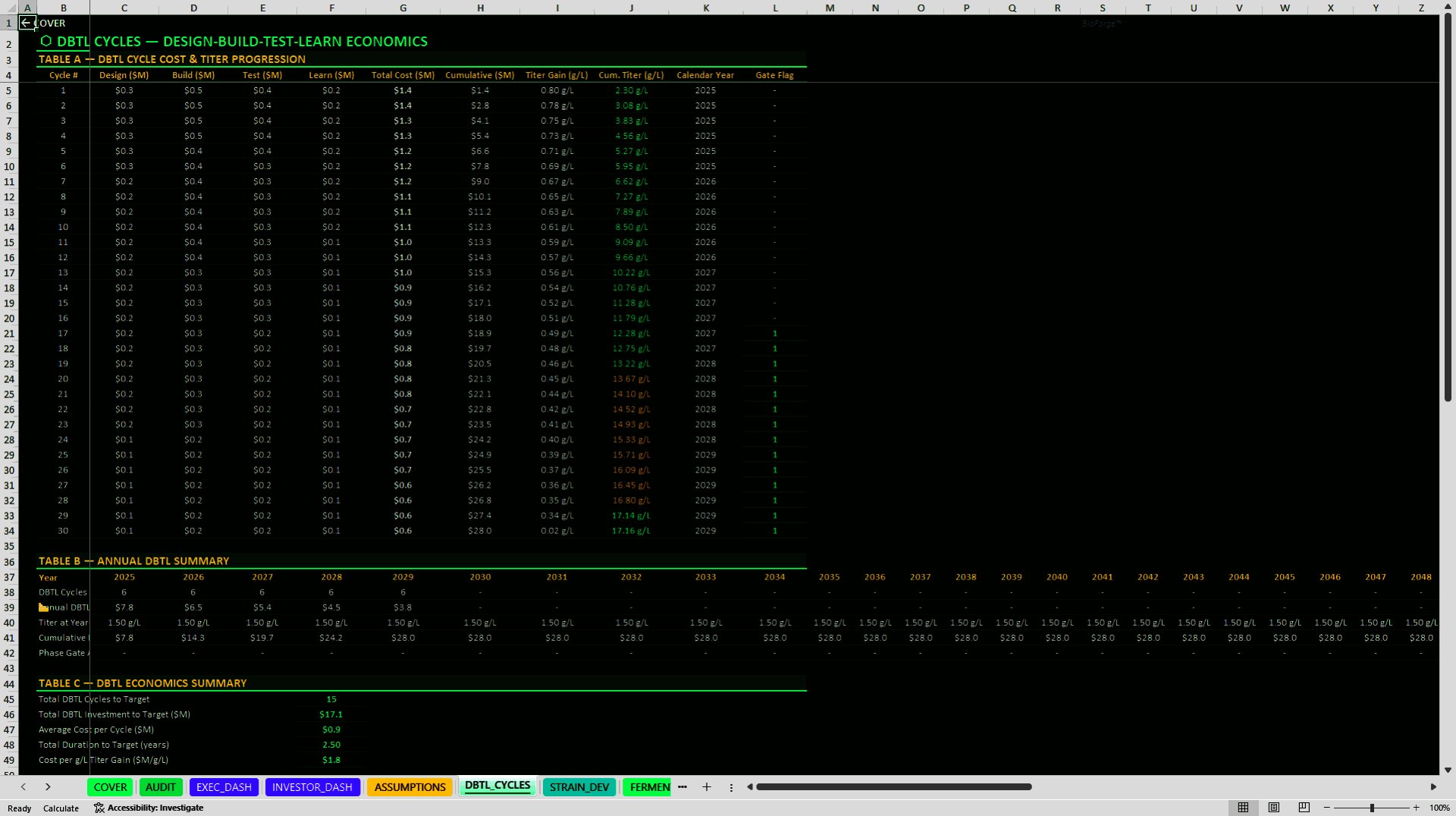This screenshot has width=1456, height=816.
Task: Switch to Normal view
Action: [x=1243, y=808]
